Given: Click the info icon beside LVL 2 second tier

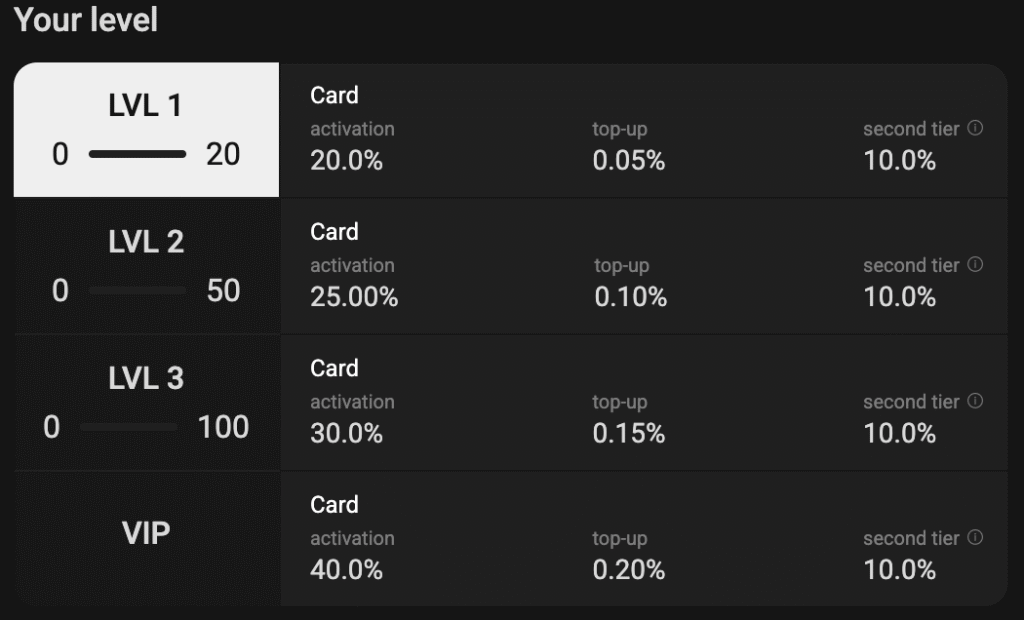Looking at the screenshot, I should point(975,265).
